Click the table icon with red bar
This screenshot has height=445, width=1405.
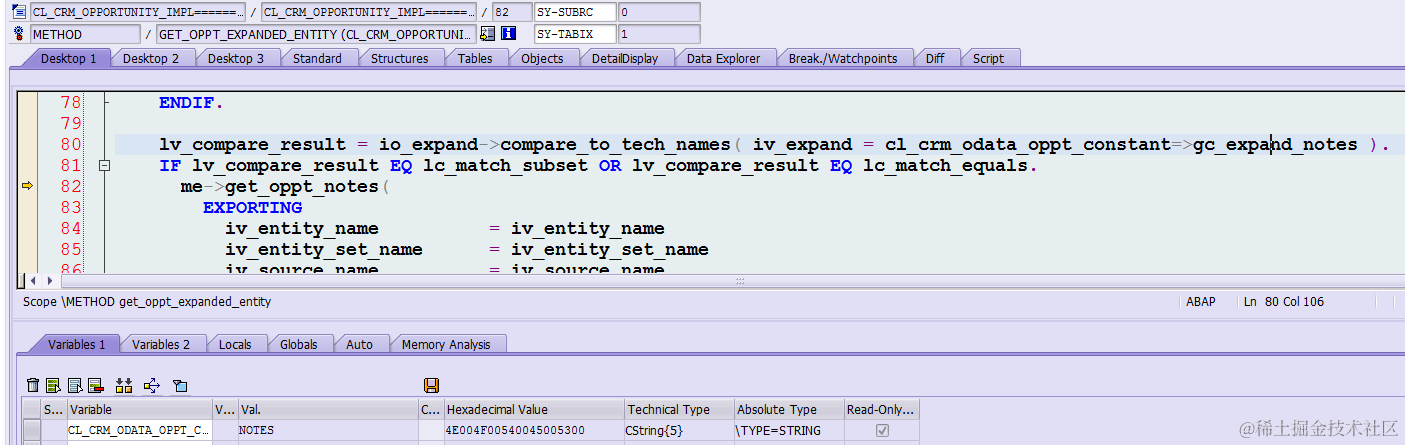pos(96,385)
